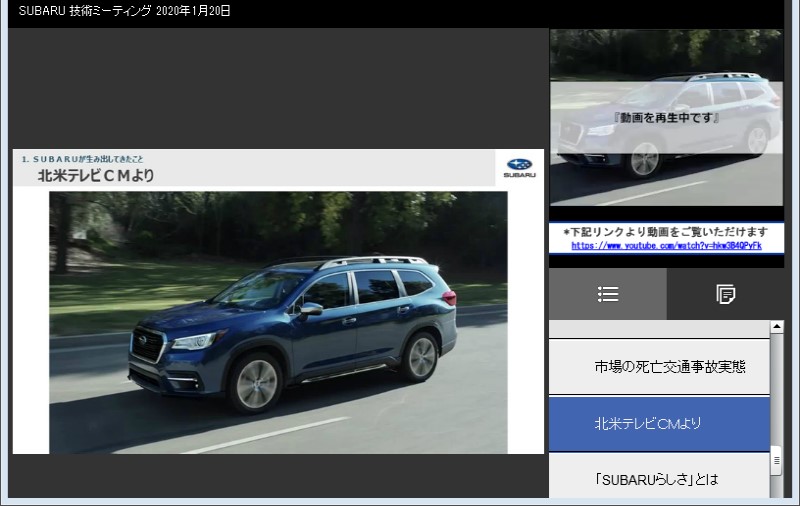Select the 市場の死亡交通事故実態 slide entry
This screenshot has height=506, width=800.
click(x=659, y=366)
